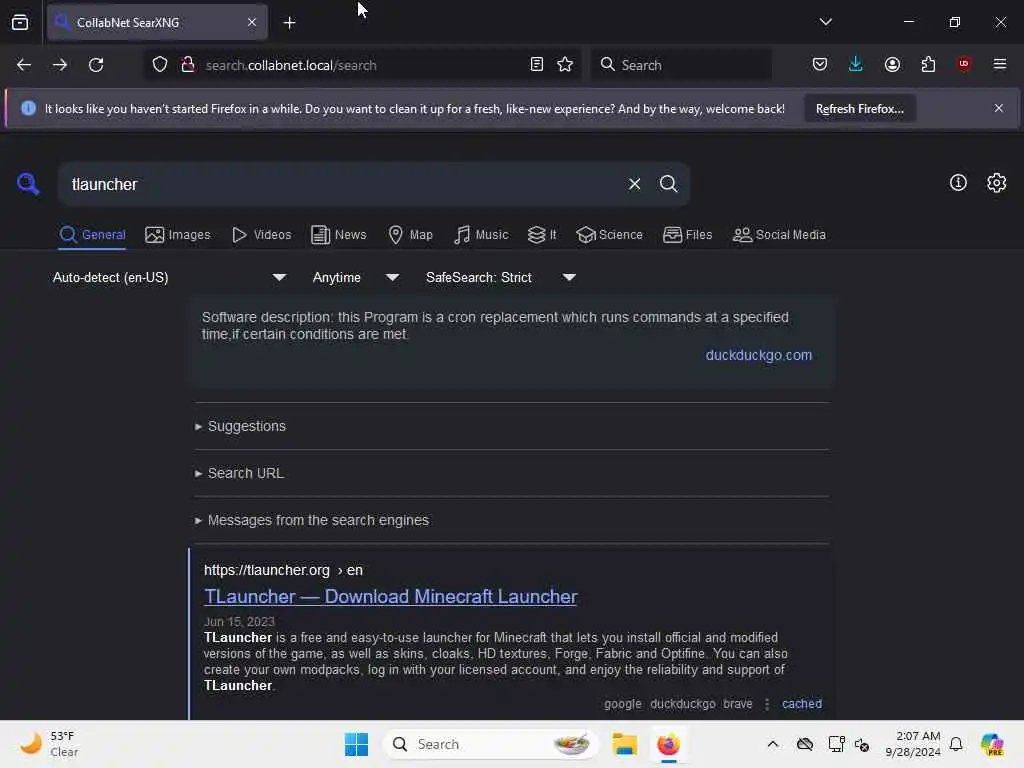This screenshot has width=1024, height=768.
Task: Toggle reader view icon
Action: tap(536, 64)
